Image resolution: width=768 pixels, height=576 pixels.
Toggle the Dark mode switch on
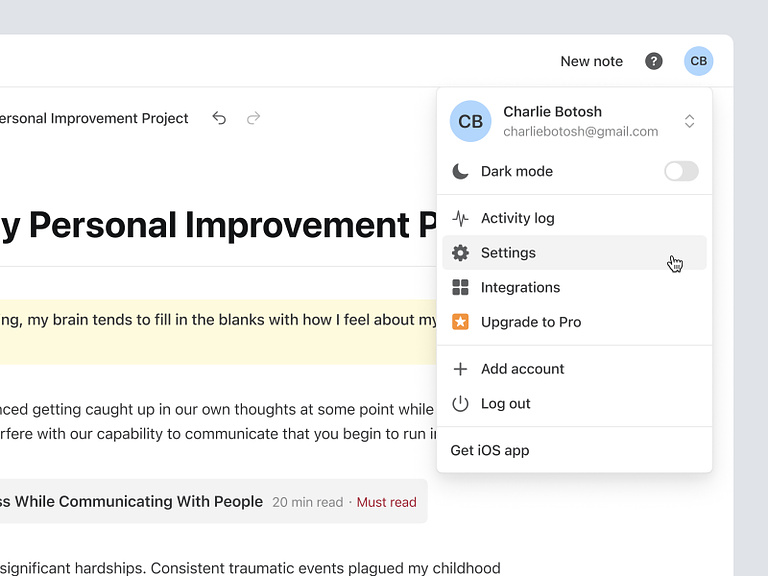click(681, 171)
